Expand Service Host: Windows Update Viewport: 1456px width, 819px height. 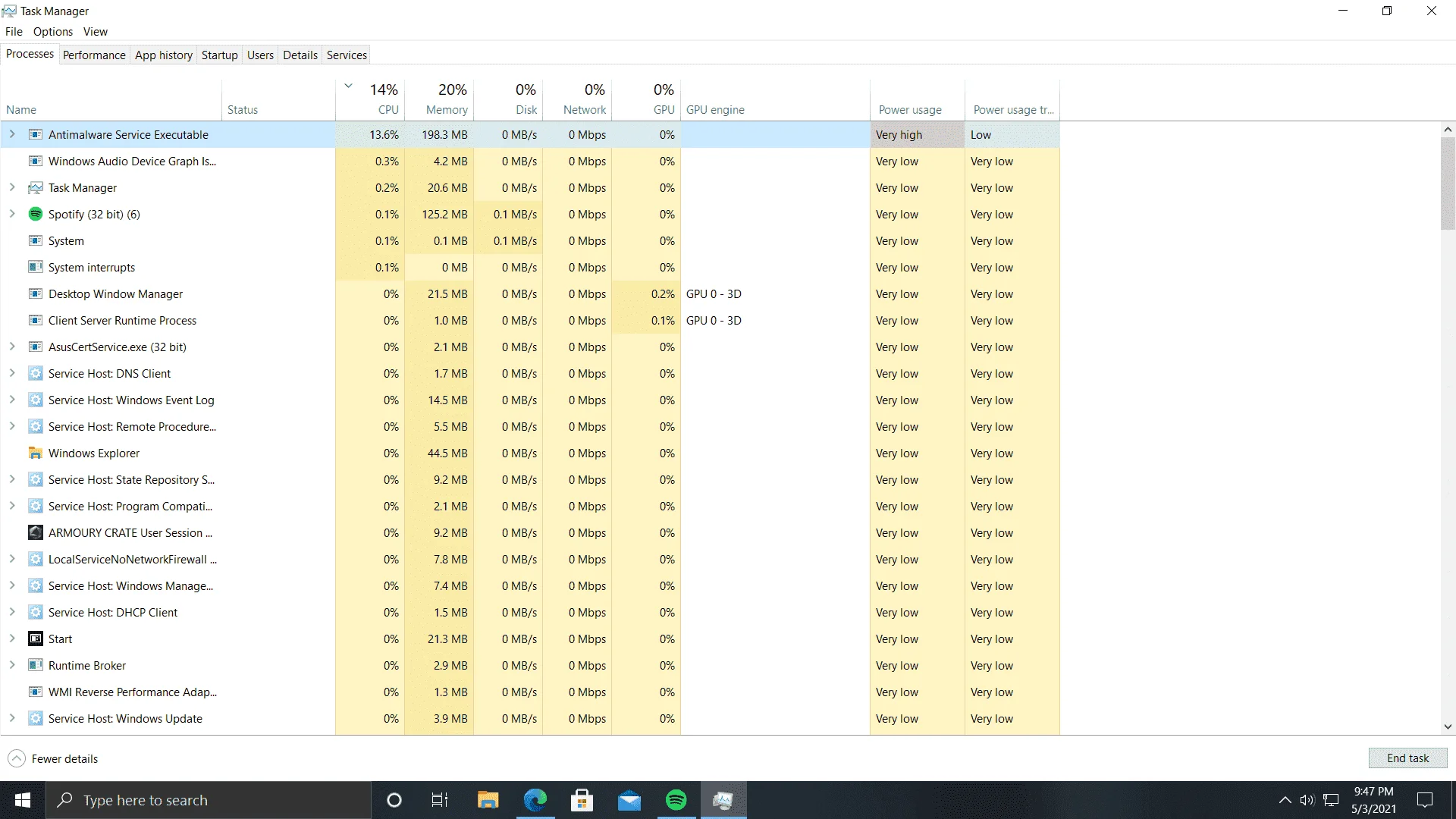pos(12,719)
